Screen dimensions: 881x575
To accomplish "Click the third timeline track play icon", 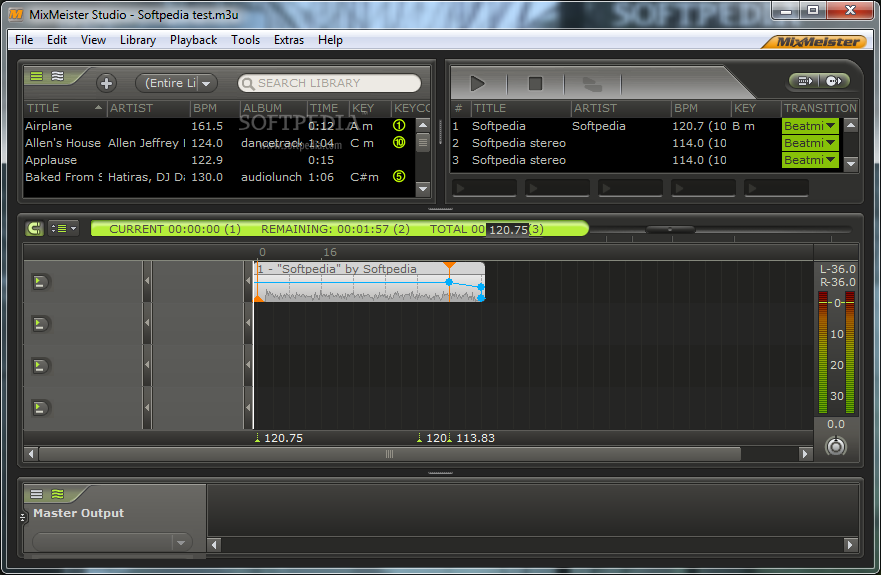I will (x=40, y=366).
